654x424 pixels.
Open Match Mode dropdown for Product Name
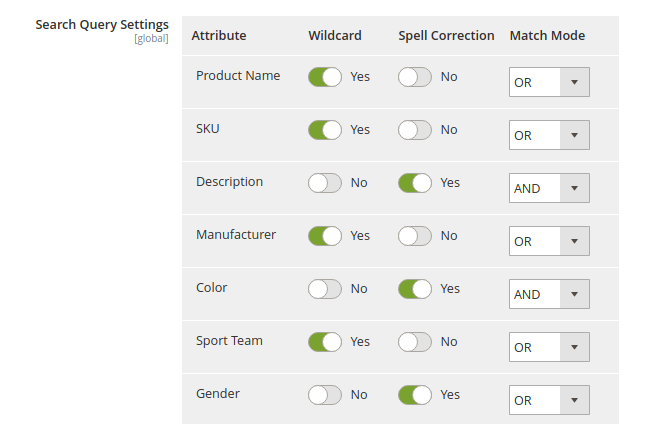tap(549, 82)
